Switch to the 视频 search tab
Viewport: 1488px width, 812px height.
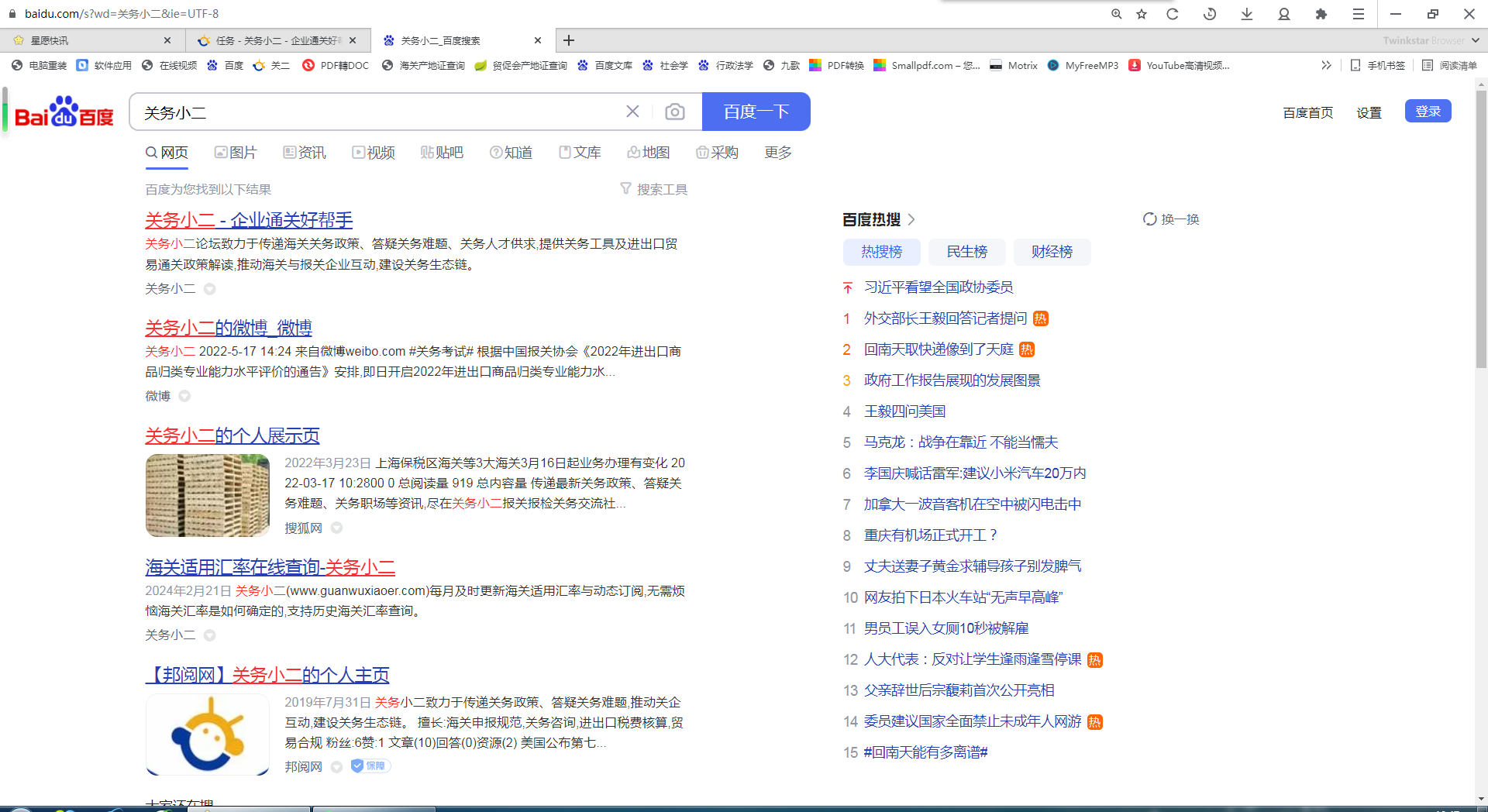[374, 153]
